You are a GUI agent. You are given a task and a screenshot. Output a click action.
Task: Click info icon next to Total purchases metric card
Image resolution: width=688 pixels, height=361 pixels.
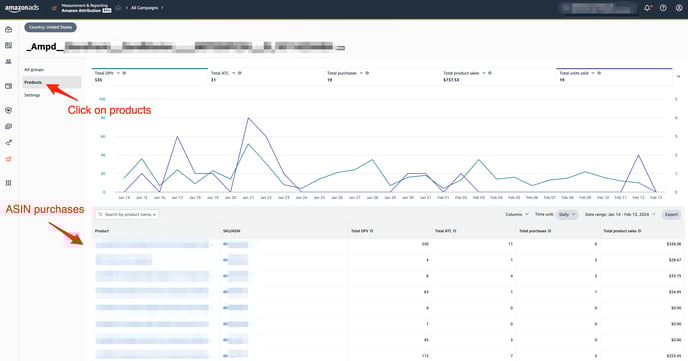pos(367,73)
